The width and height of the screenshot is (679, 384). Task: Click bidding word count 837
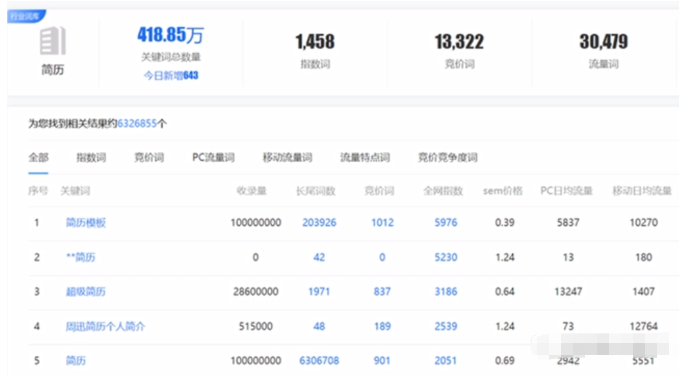pyautogui.click(x=382, y=291)
